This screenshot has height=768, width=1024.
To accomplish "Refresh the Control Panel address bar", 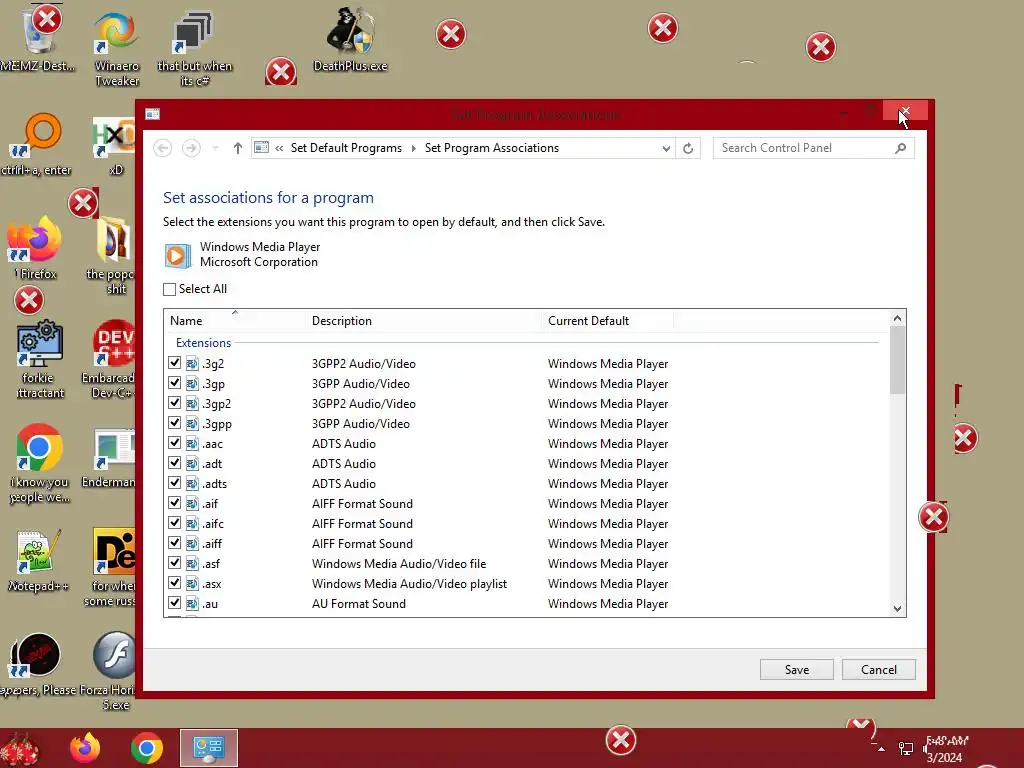I will click(x=688, y=148).
